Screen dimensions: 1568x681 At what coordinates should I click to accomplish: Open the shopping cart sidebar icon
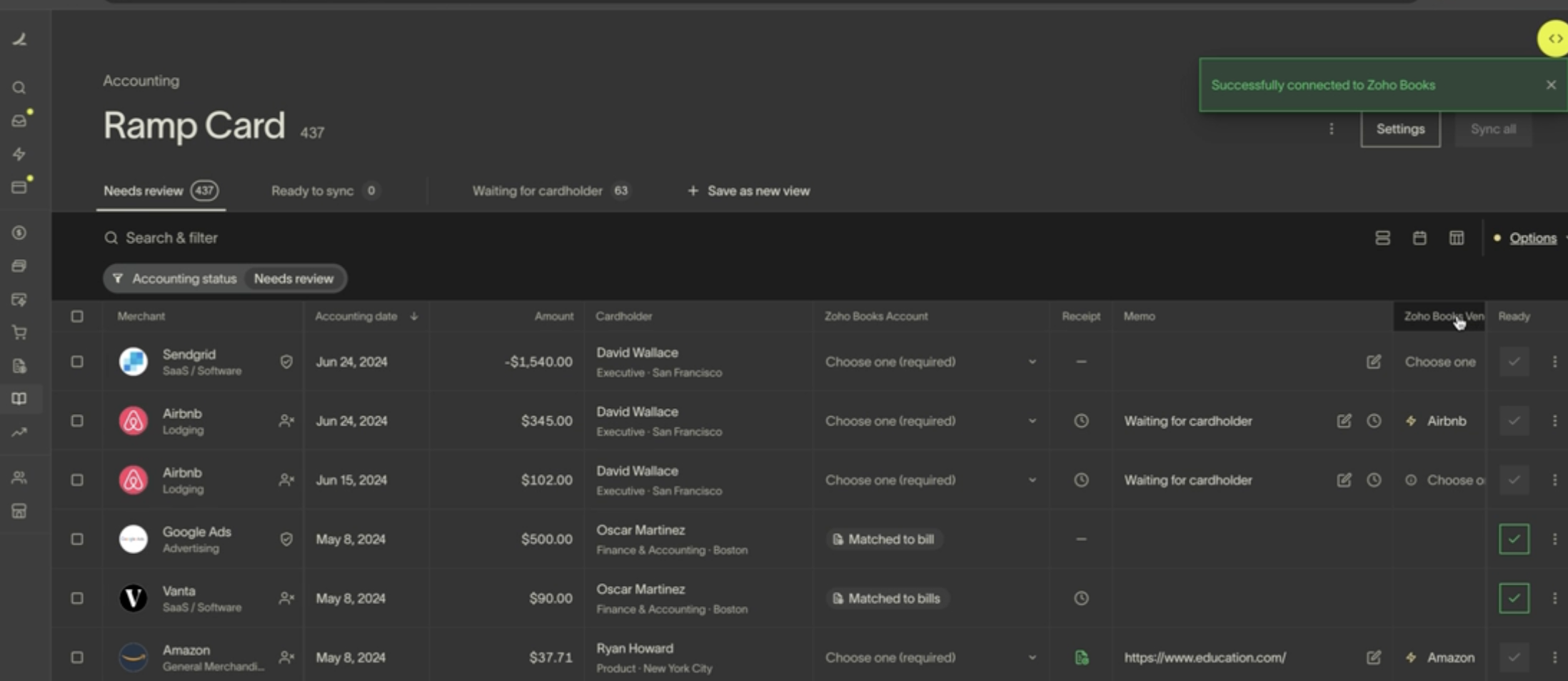[19, 333]
